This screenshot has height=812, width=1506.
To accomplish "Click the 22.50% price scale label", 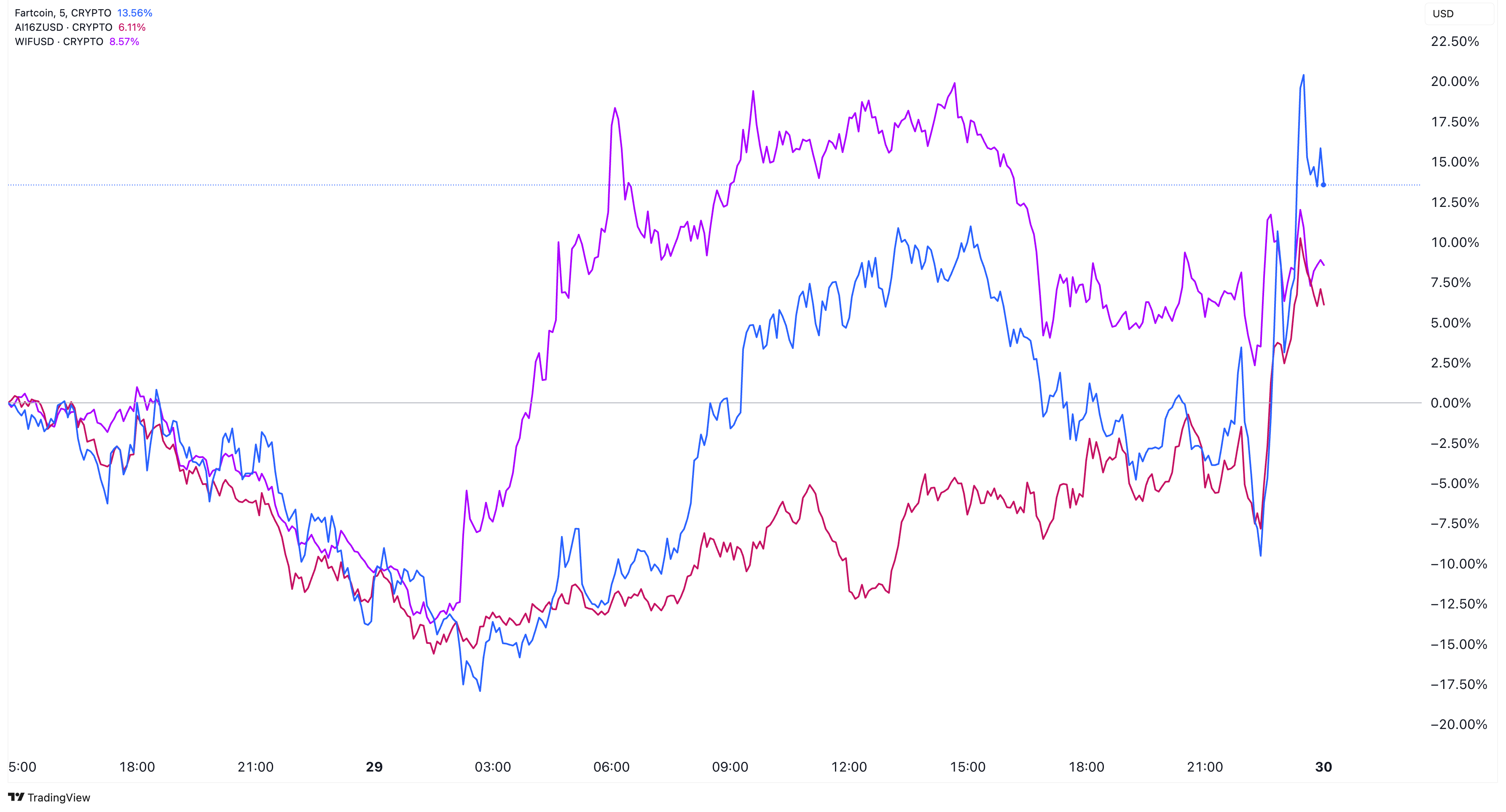I will 1454,42.
